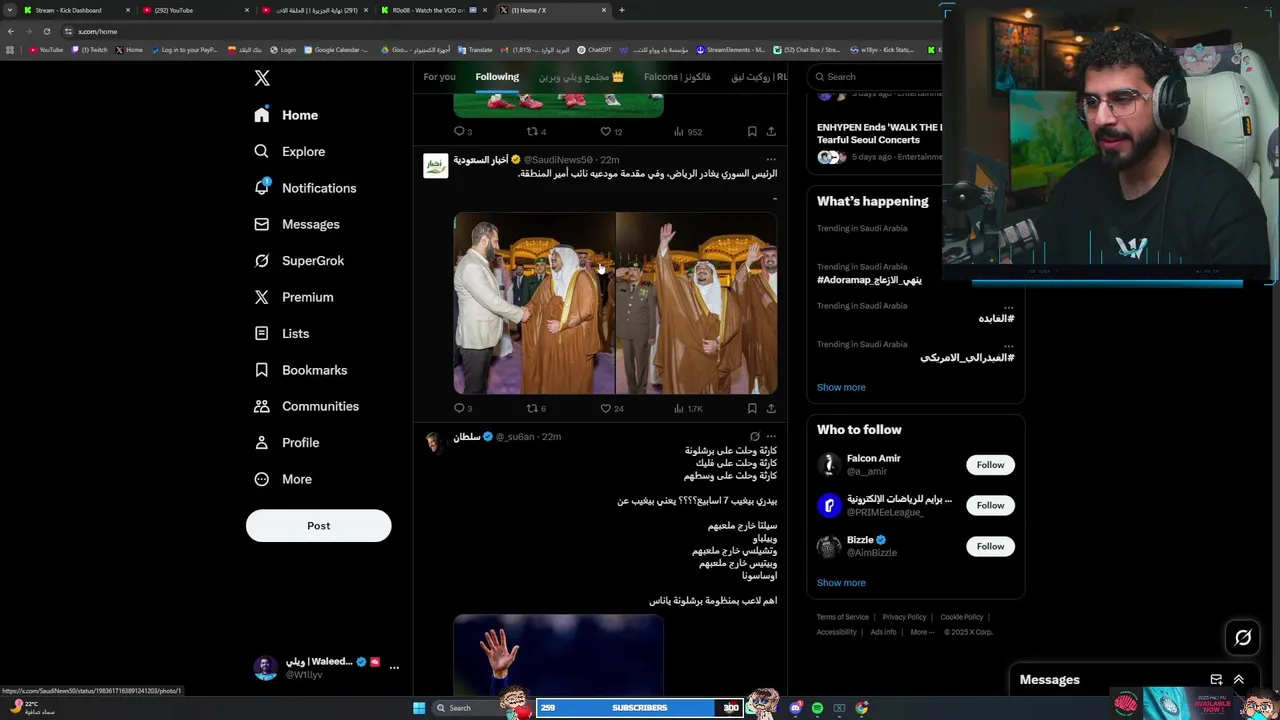The image size is (1280, 720).
Task: Follow Falcon Amir
Action: coord(990,465)
